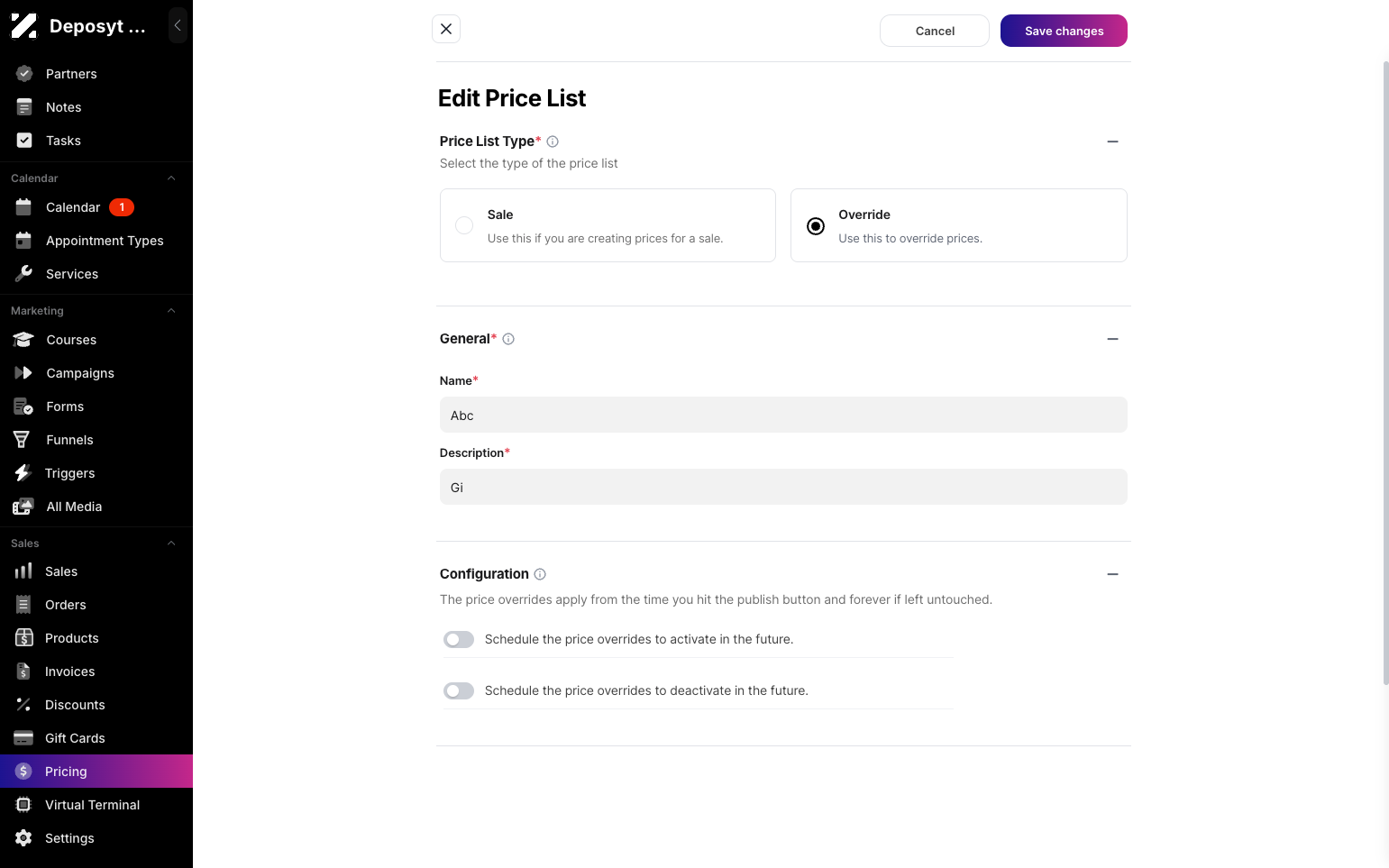Open the Notes icon in sidebar

(x=24, y=107)
